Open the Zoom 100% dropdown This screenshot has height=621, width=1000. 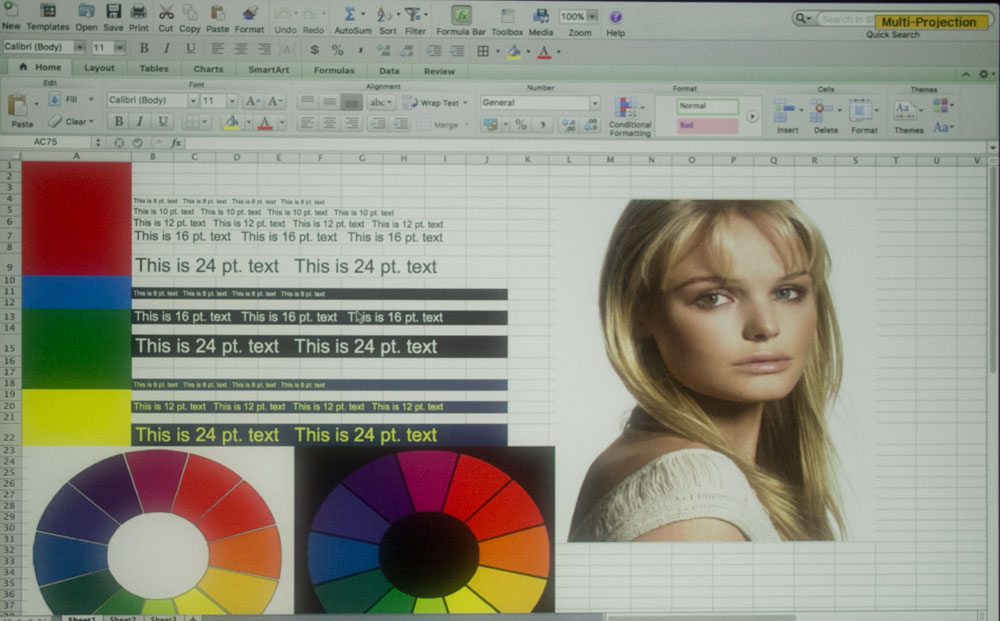[x=592, y=17]
